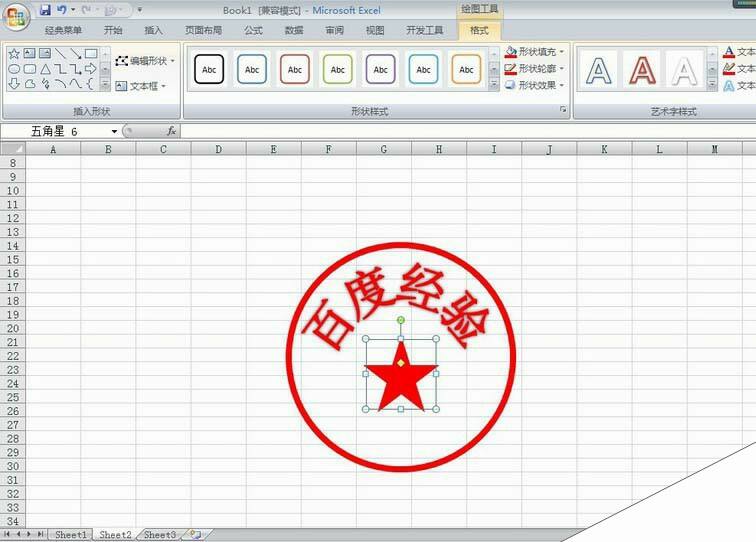Click the red star shape
Viewport: 756px width, 542px height.
[x=401, y=381]
